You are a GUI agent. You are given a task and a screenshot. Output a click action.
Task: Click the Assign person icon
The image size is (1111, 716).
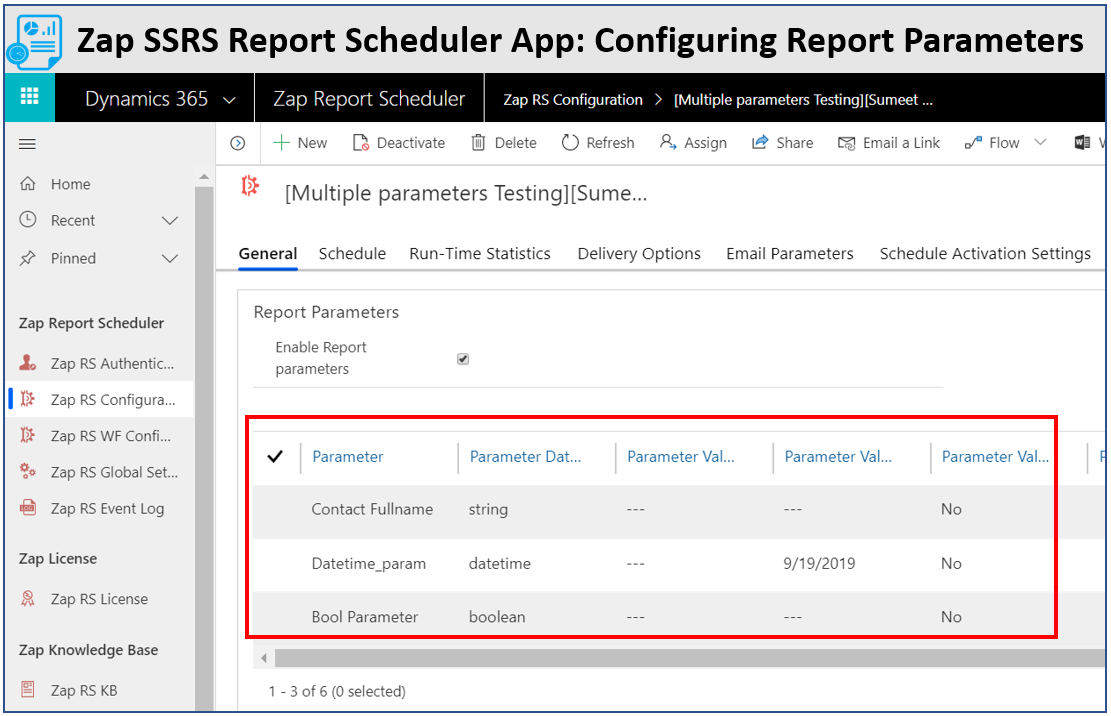[x=667, y=142]
